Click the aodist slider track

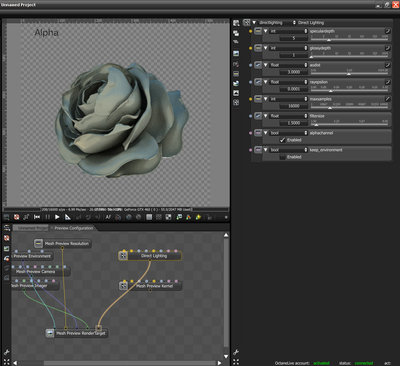(x=349, y=73)
